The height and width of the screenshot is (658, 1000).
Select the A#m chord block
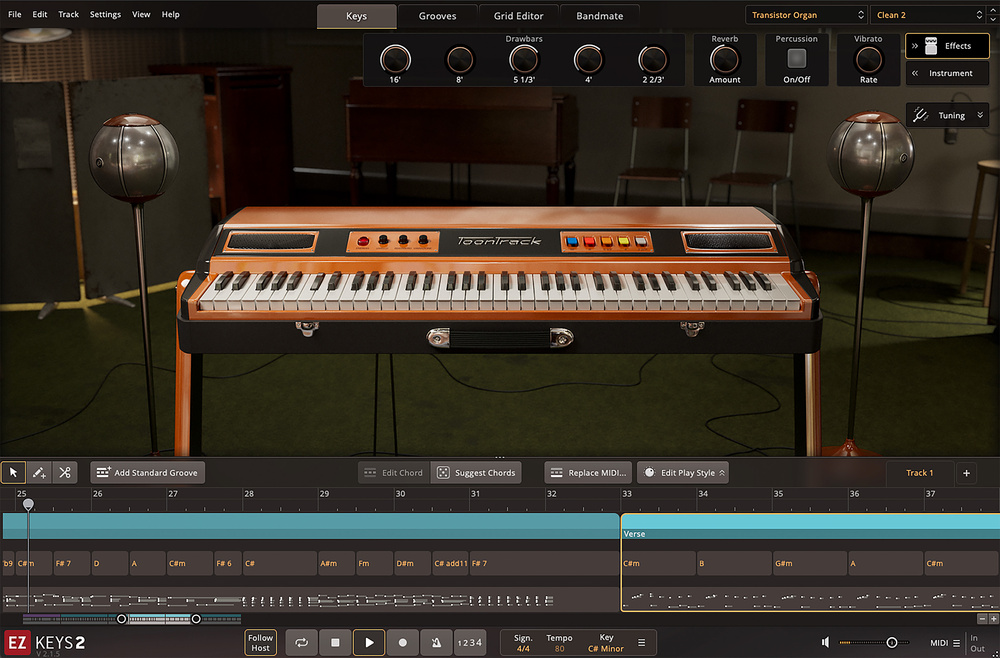[x=335, y=564]
